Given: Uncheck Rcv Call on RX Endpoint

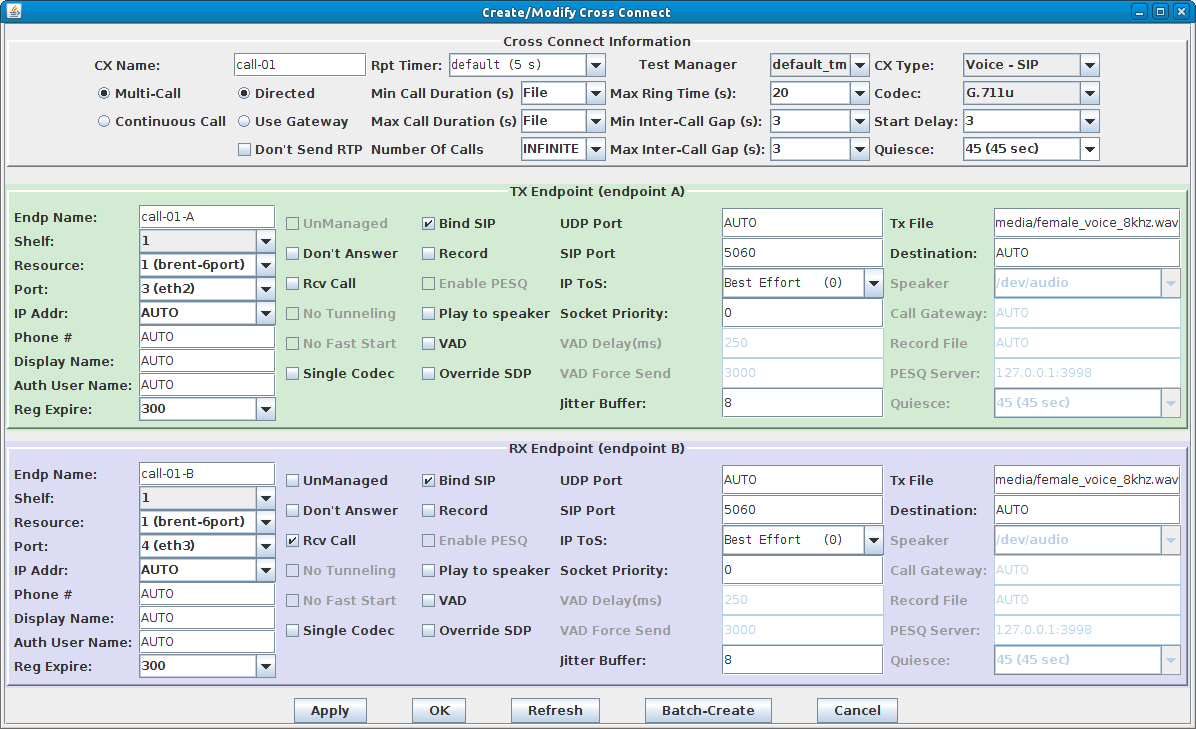Looking at the screenshot, I should tap(292, 541).
